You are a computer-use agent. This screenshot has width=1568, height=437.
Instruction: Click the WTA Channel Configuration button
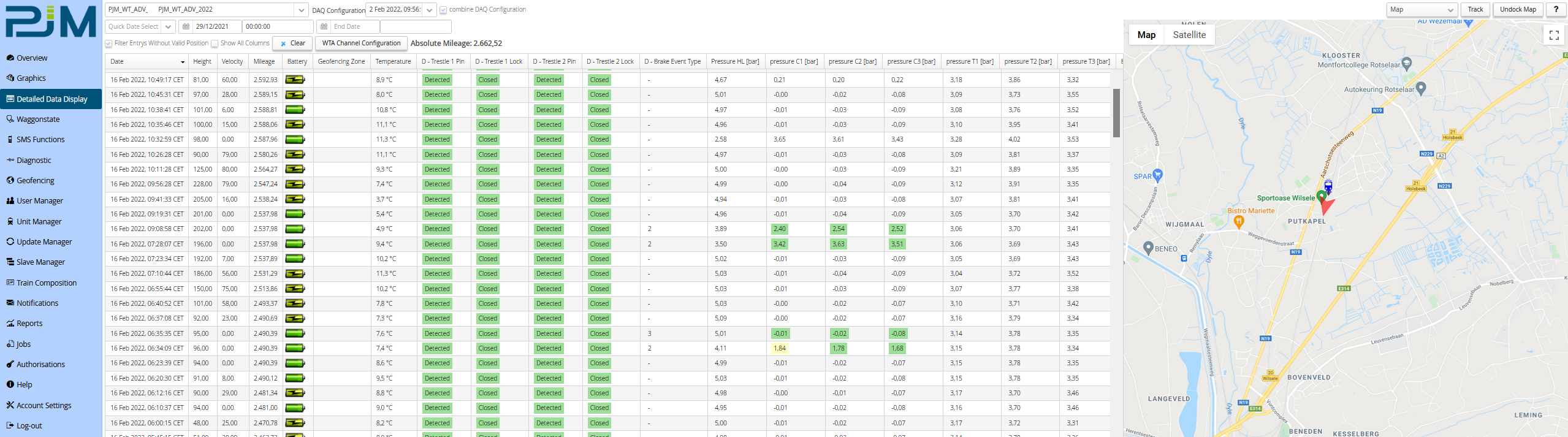[x=360, y=44]
